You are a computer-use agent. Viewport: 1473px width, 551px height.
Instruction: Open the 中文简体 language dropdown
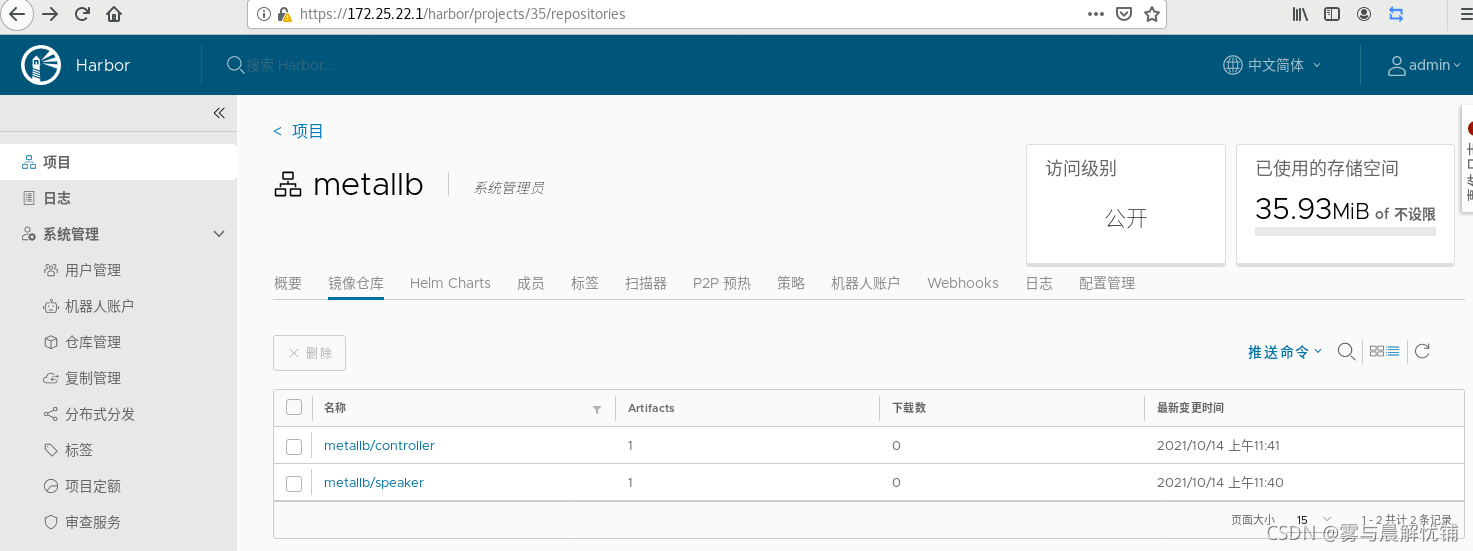(x=1272, y=65)
